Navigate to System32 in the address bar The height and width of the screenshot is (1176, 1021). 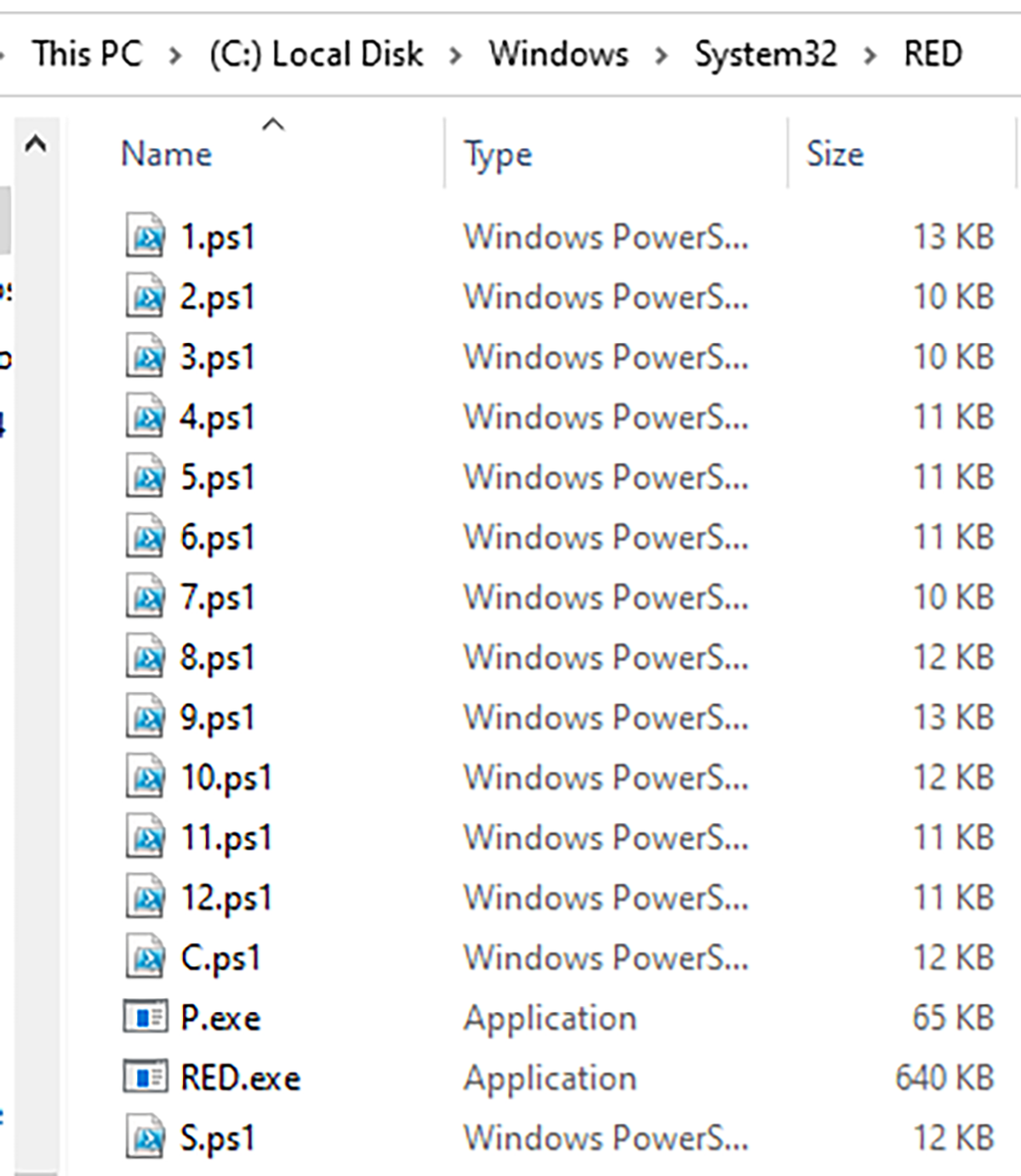766,54
